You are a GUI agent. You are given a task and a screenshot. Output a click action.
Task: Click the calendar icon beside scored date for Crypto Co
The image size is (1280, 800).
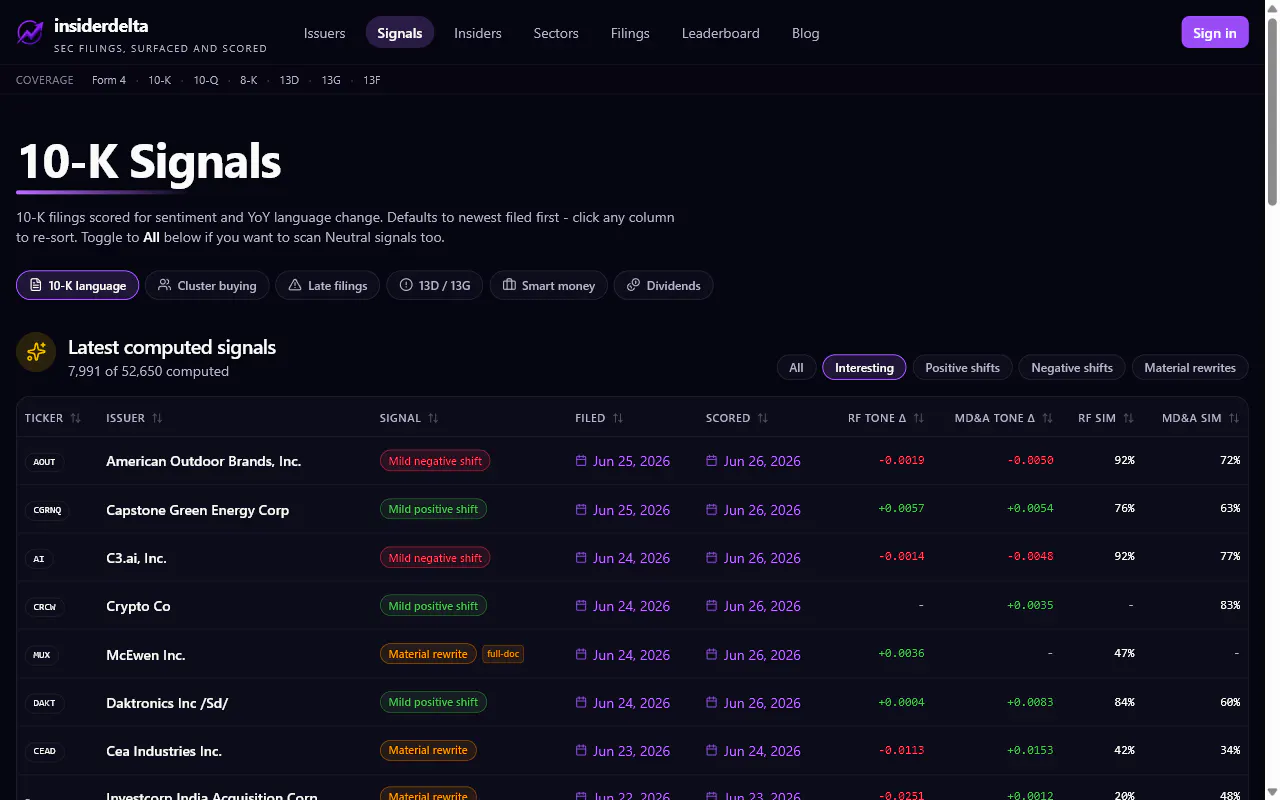point(712,606)
